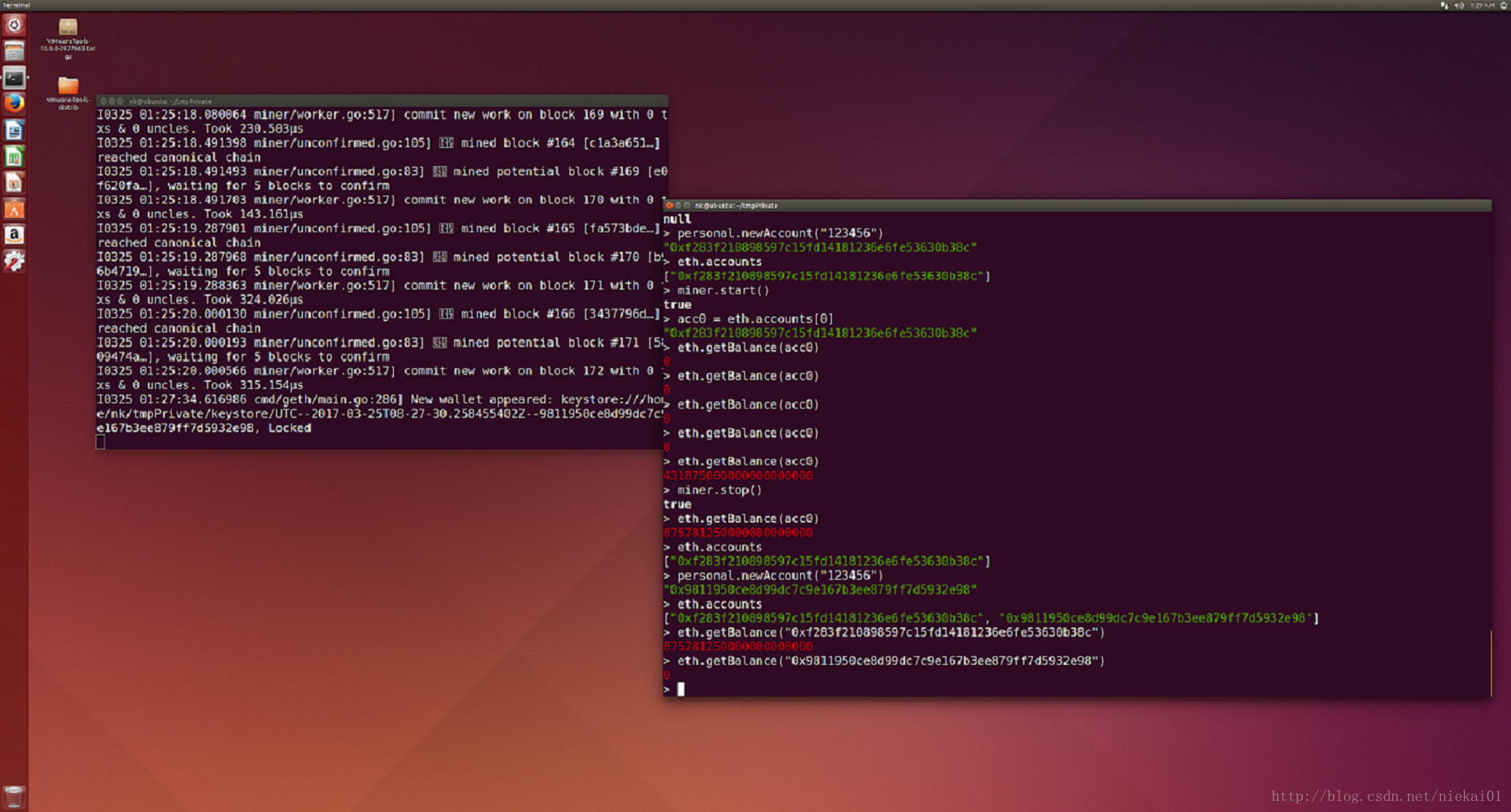Viewport: 1511px width, 812px height.
Task: Click the Terminal icon in launcher
Action: (14, 78)
